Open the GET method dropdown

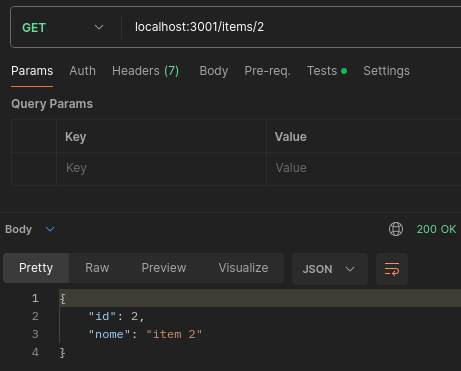pos(63,27)
